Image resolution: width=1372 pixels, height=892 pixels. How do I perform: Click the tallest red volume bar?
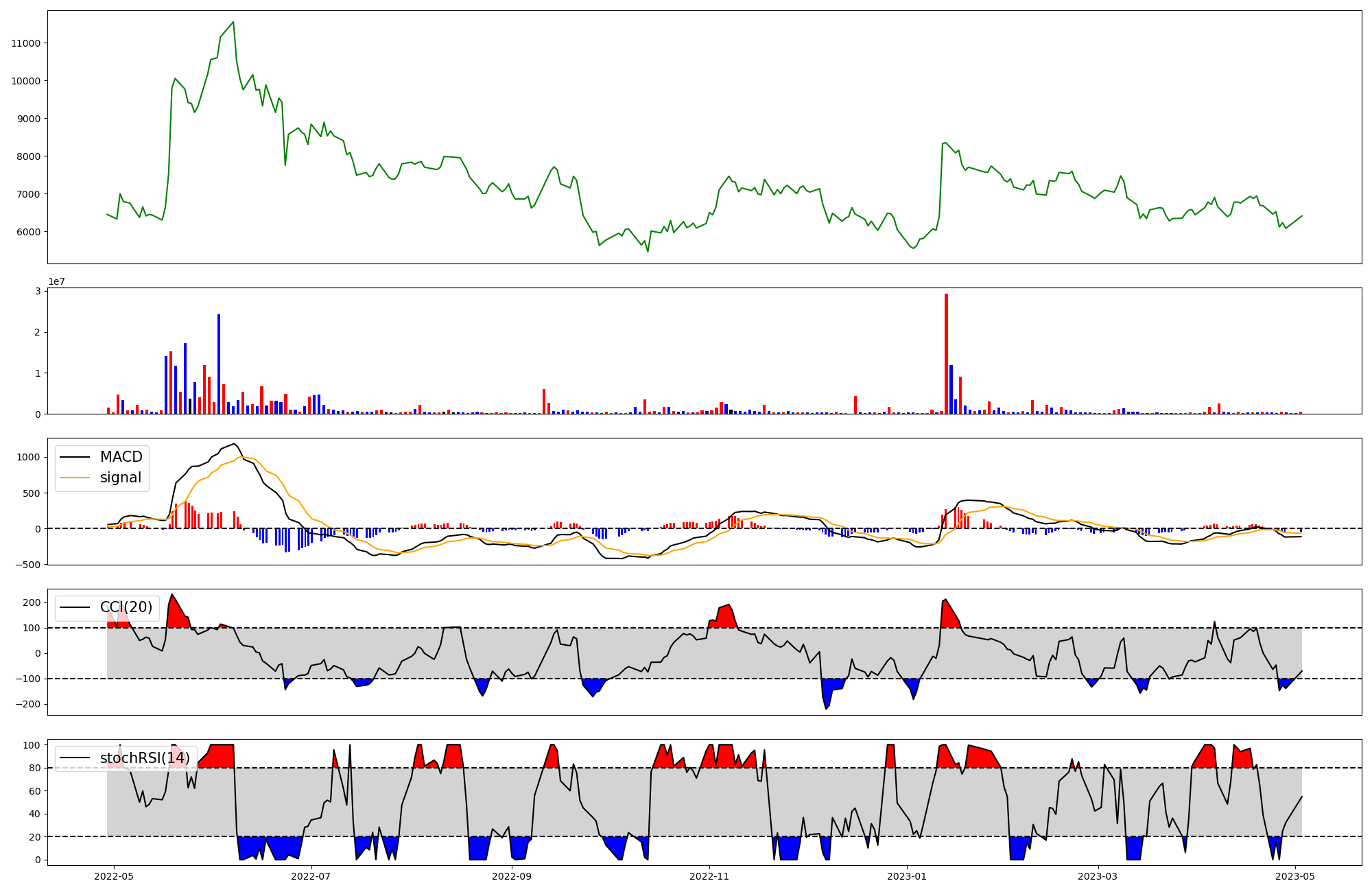946,353
